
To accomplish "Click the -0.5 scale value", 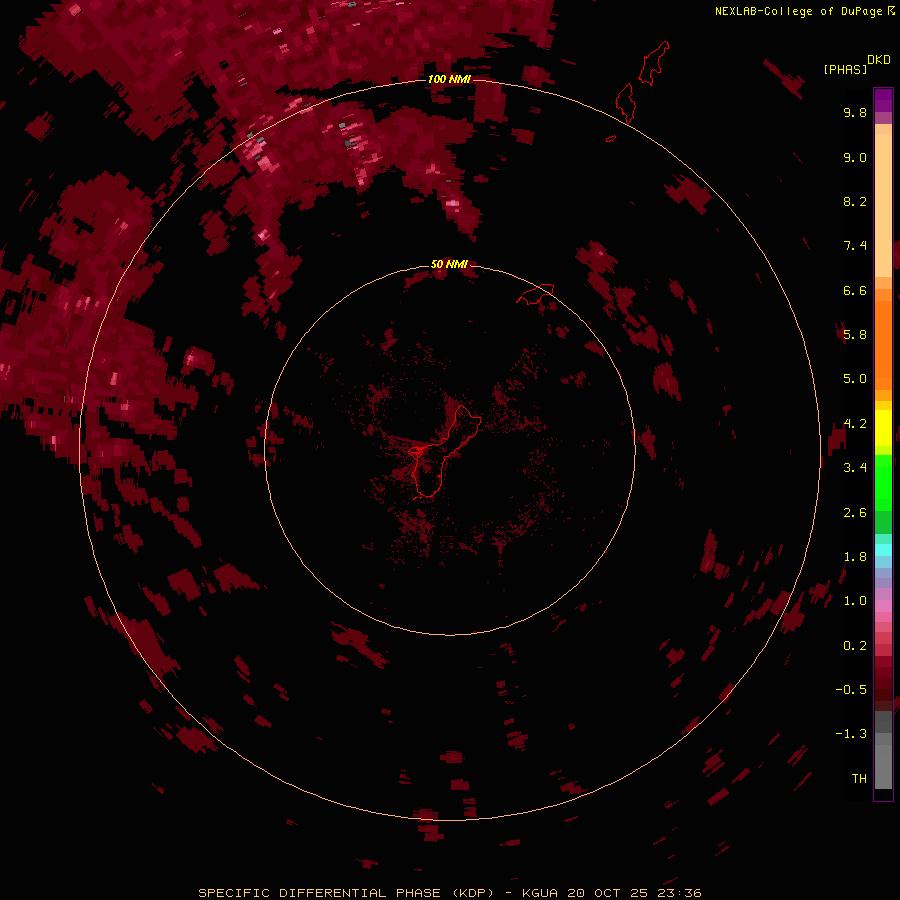I will tap(851, 690).
